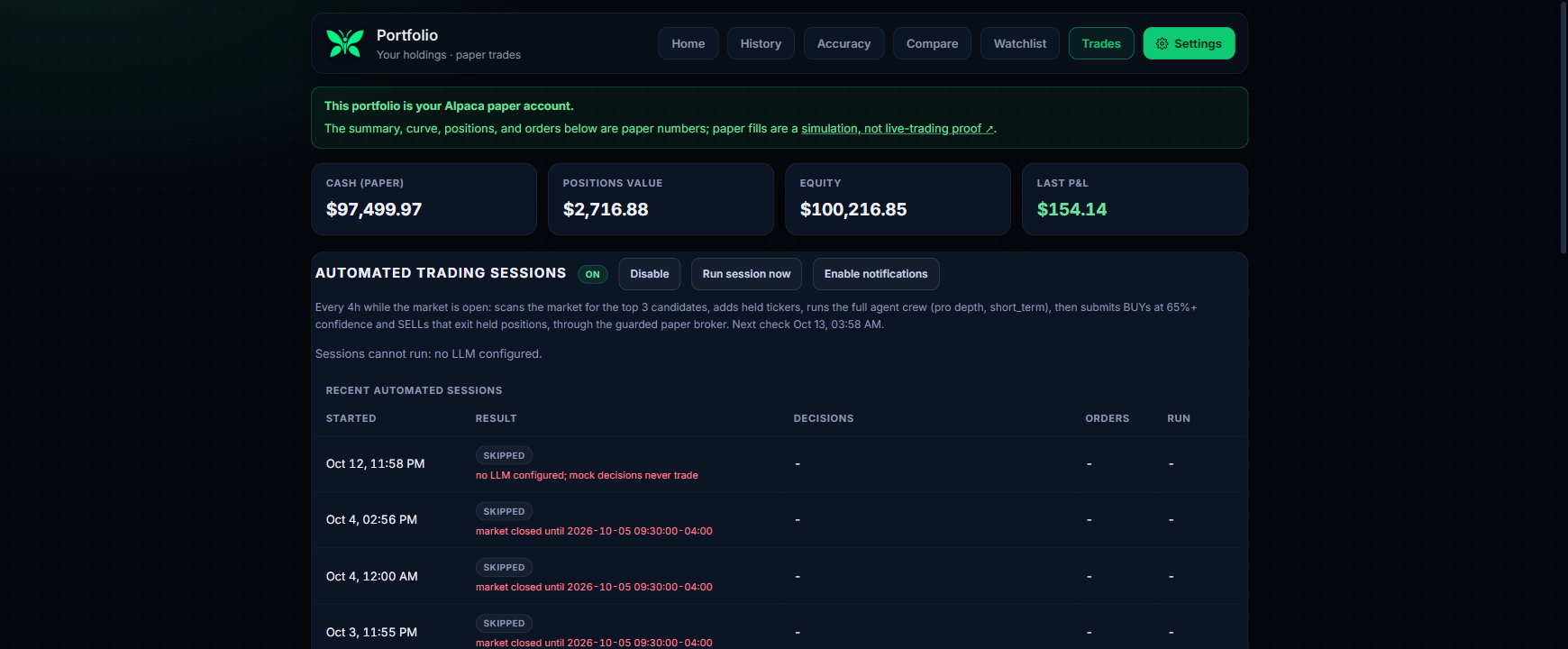Click the Oct 4, 12:00 AM session row
The width and height of the screenshot is (1568, 649).
(x=779, y=576)
